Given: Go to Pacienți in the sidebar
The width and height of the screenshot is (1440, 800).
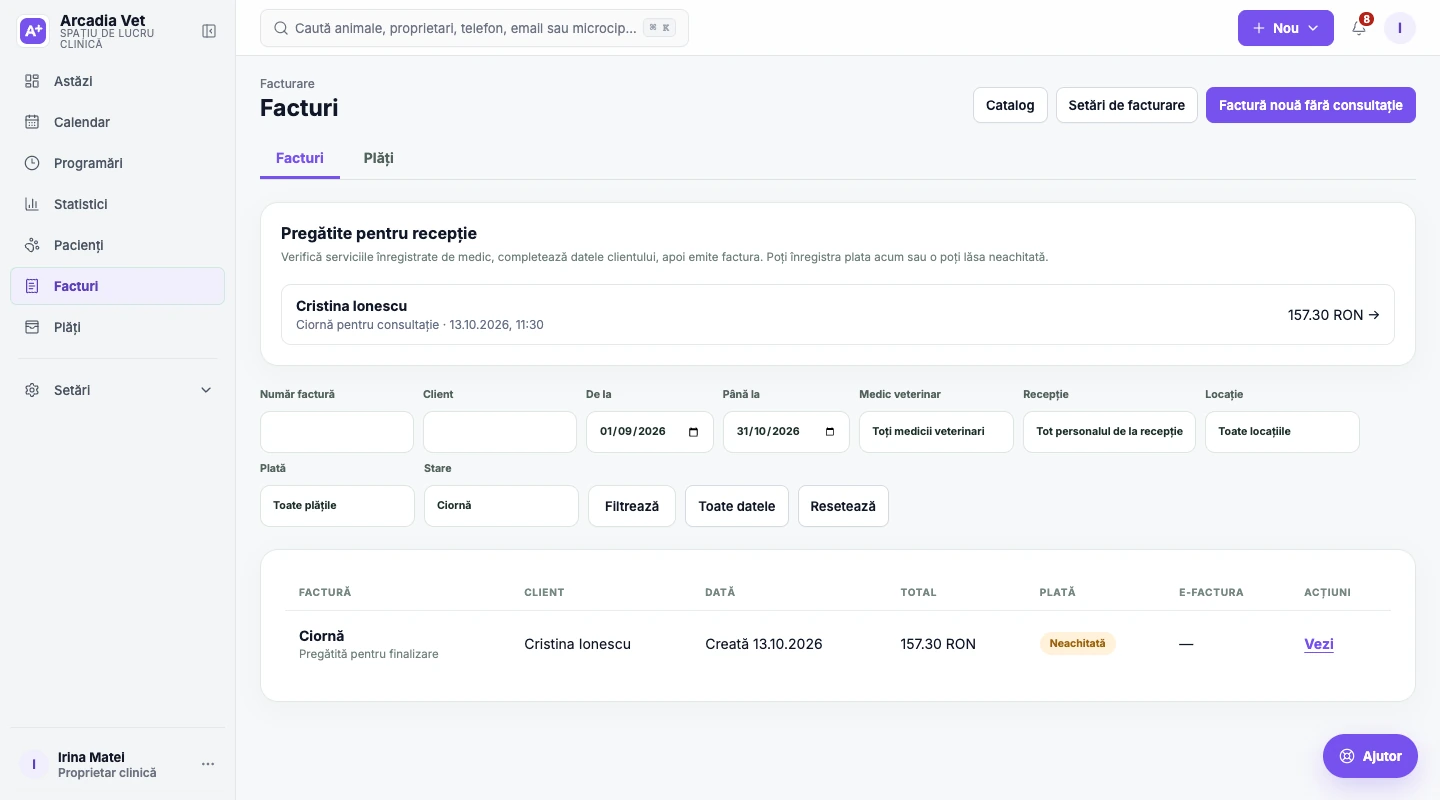Looking at the screenshot, I should tap(117, 245).
